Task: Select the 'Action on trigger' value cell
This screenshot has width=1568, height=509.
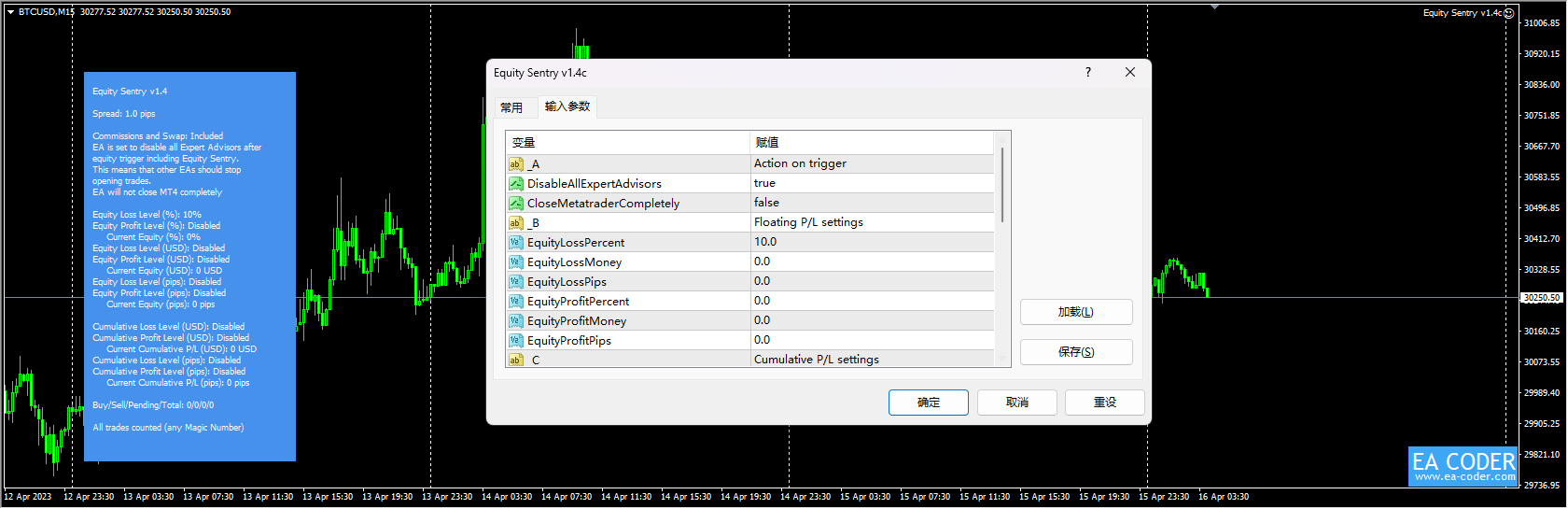Action: [x=873, y=163]
